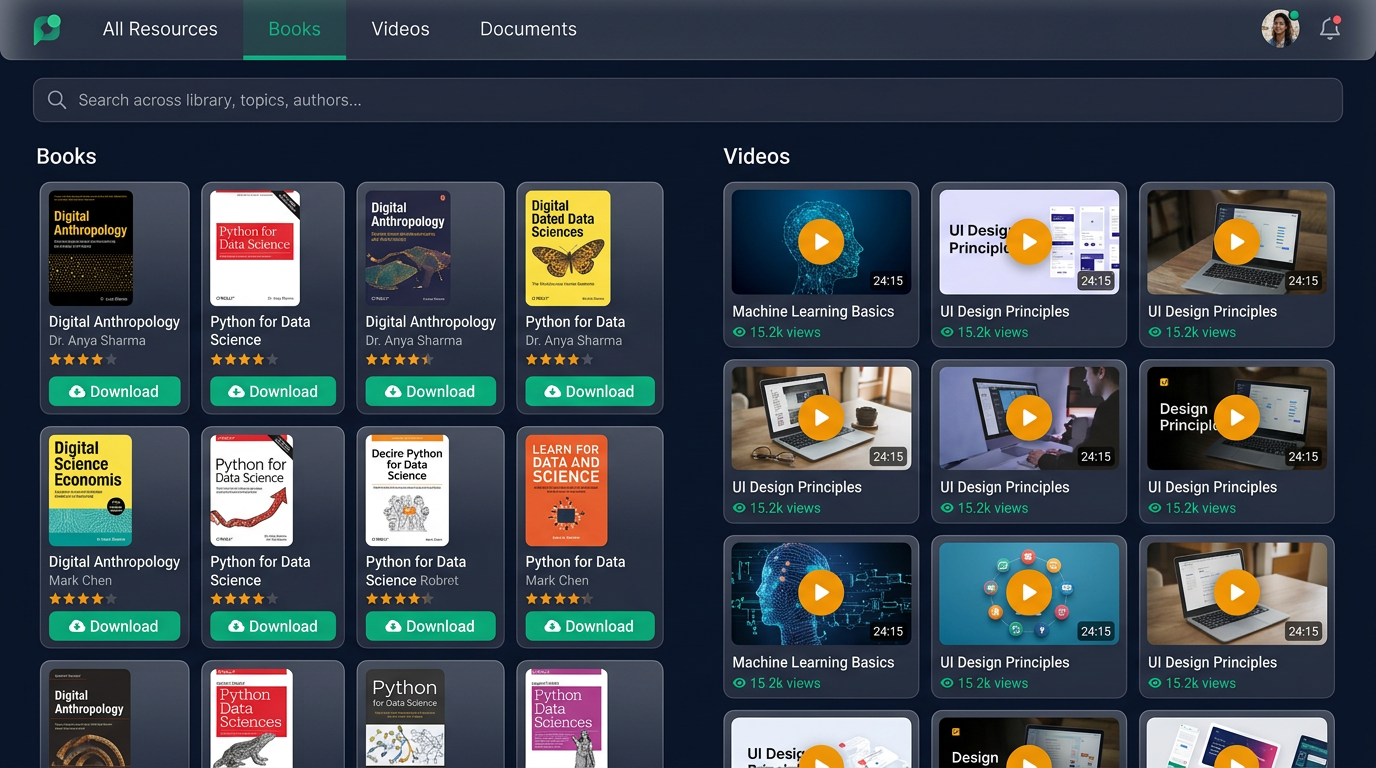Play the colorful app-icons UI Design Principles video
This screenshot has height=768, width=1376.
pyautogui.click(x=1028, y=592)
